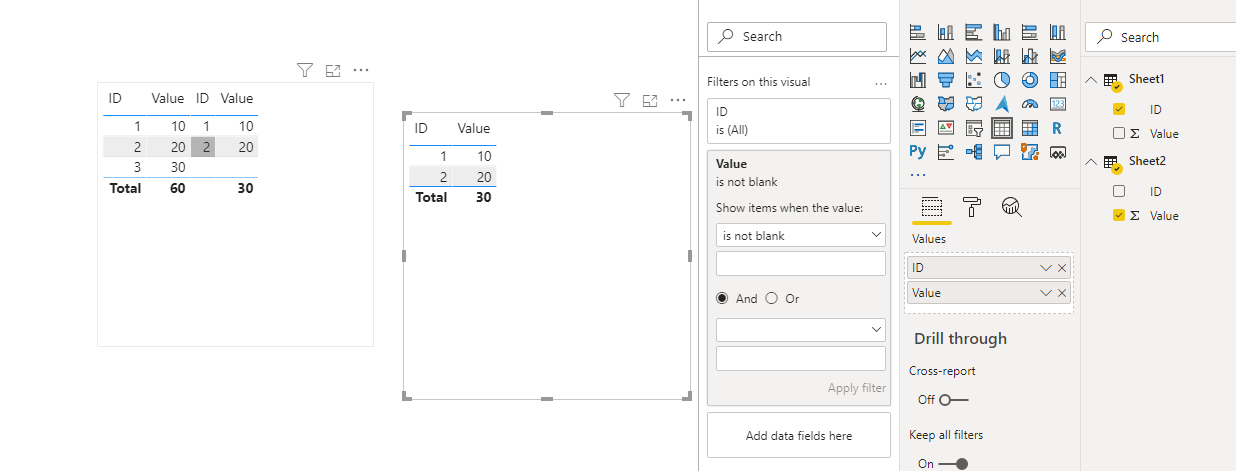Select the Matrix visual
Screen dimensions: 1236x471
1030,128
